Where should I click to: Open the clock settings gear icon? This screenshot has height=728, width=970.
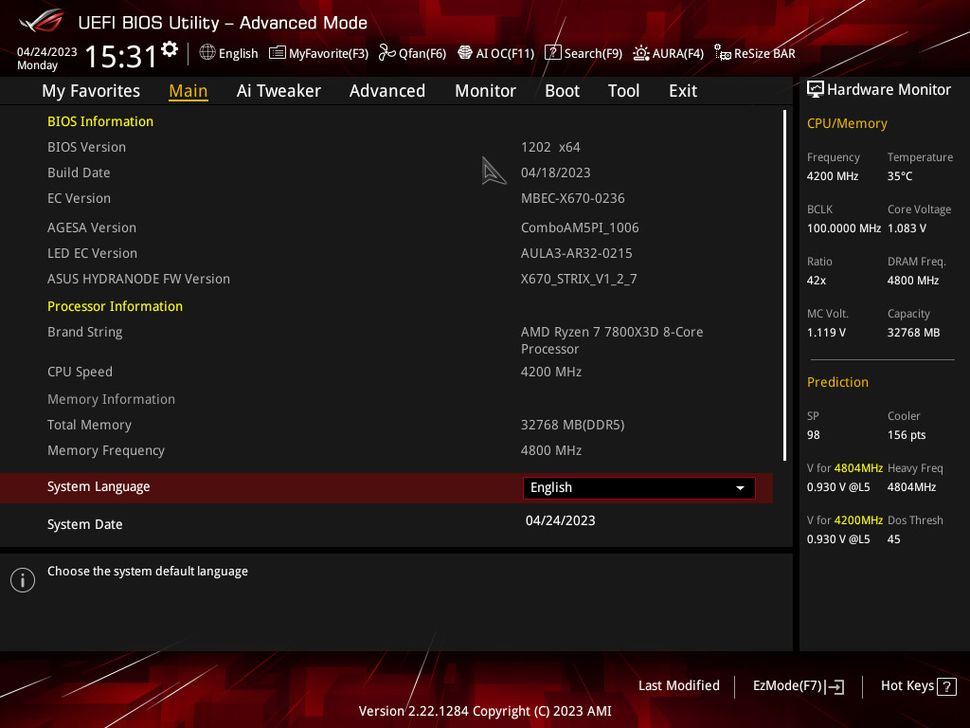click(168, 47)
